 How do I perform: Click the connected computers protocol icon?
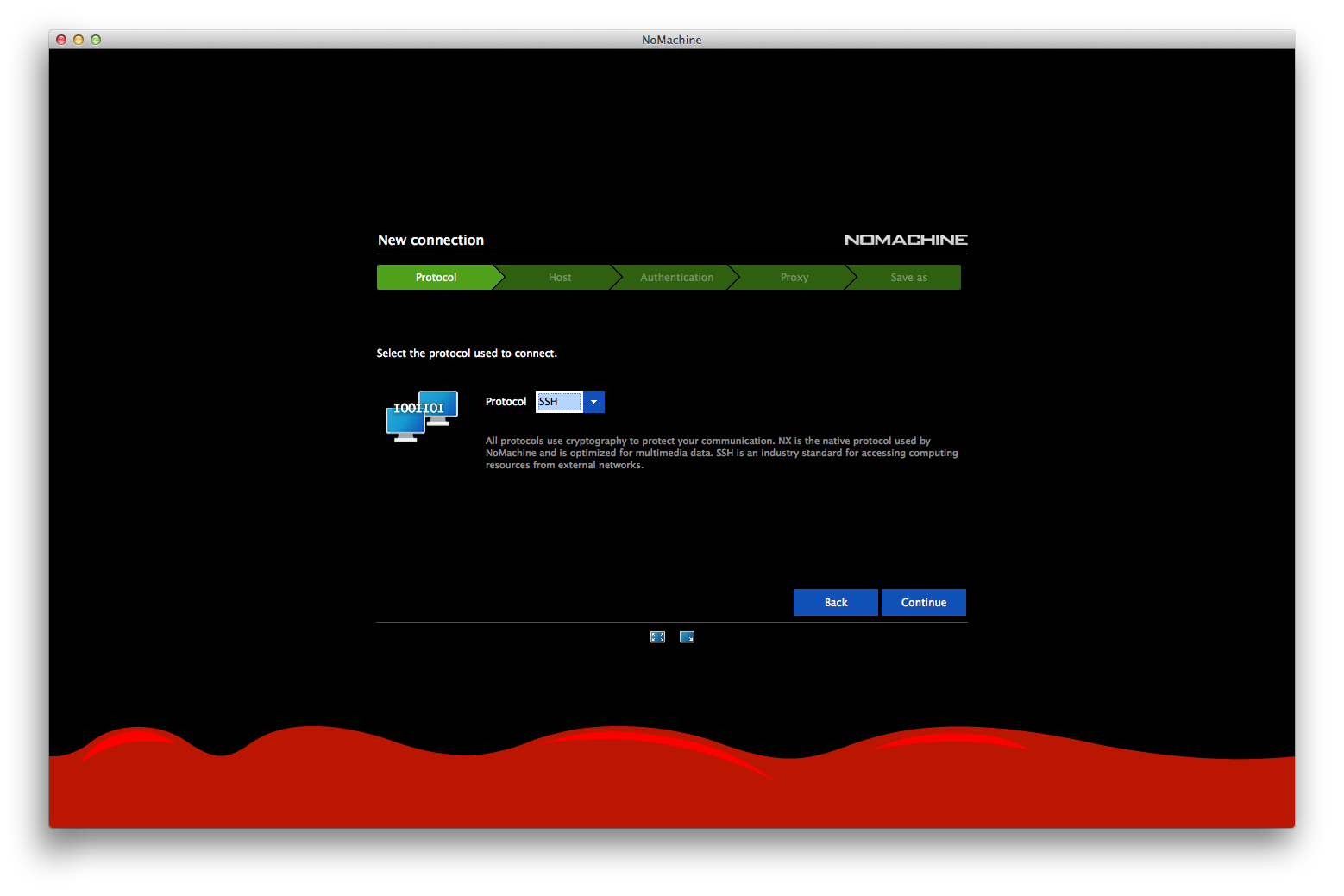point(421,416)
